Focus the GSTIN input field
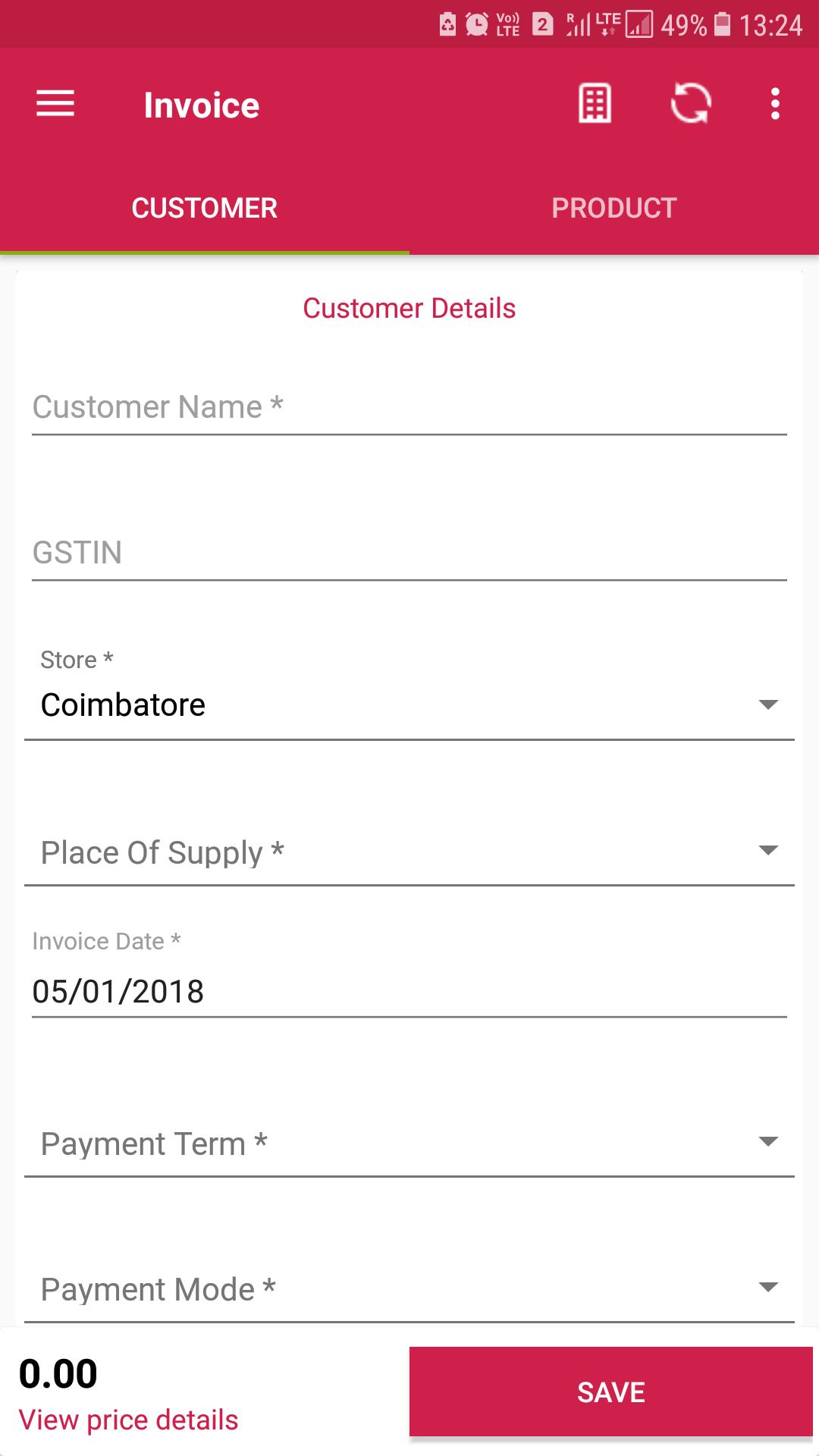Viewport: 819px width, 1456px height. (409, 553)
